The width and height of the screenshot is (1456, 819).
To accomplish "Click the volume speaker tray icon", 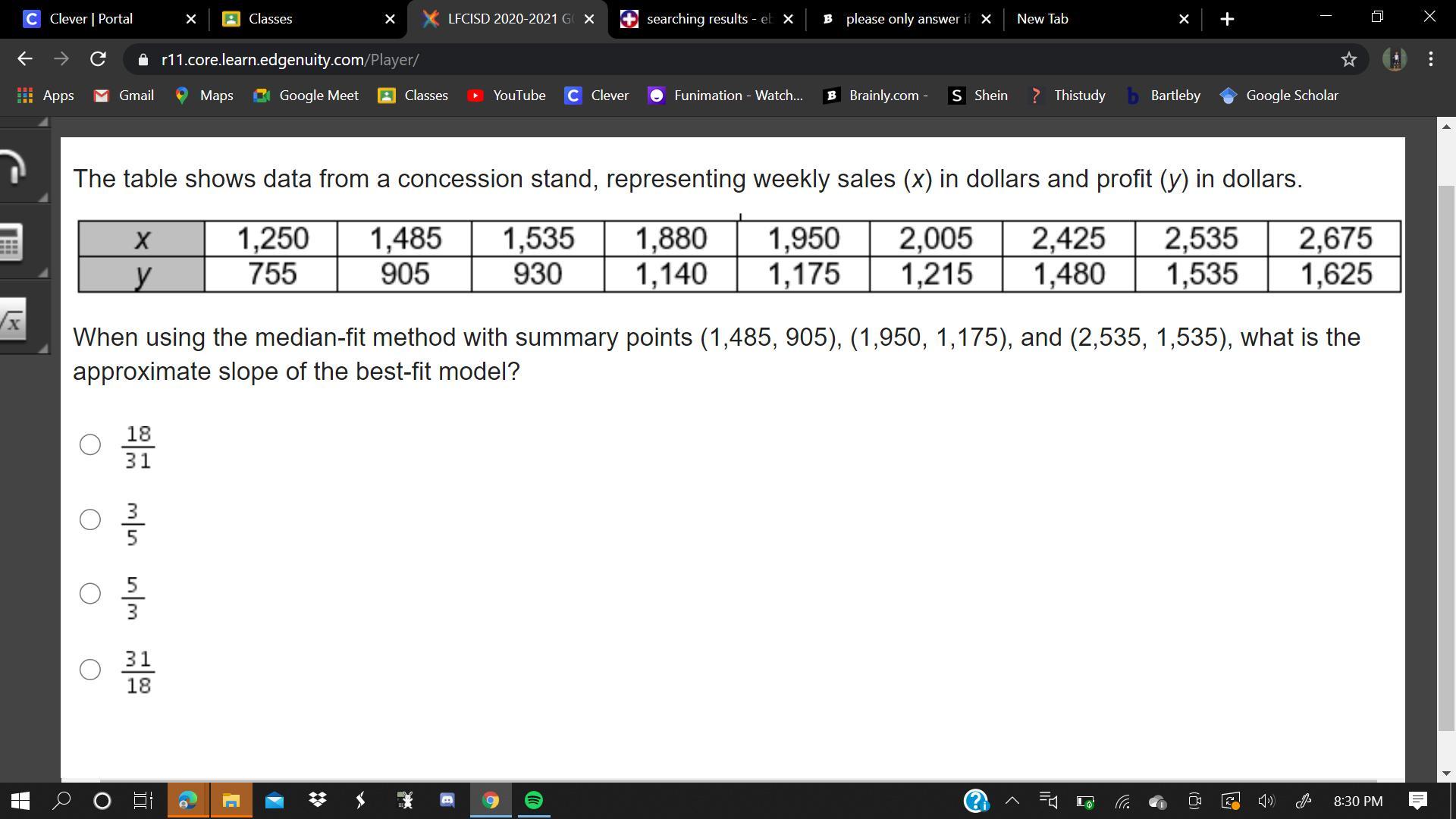I will click(1266, 801).
